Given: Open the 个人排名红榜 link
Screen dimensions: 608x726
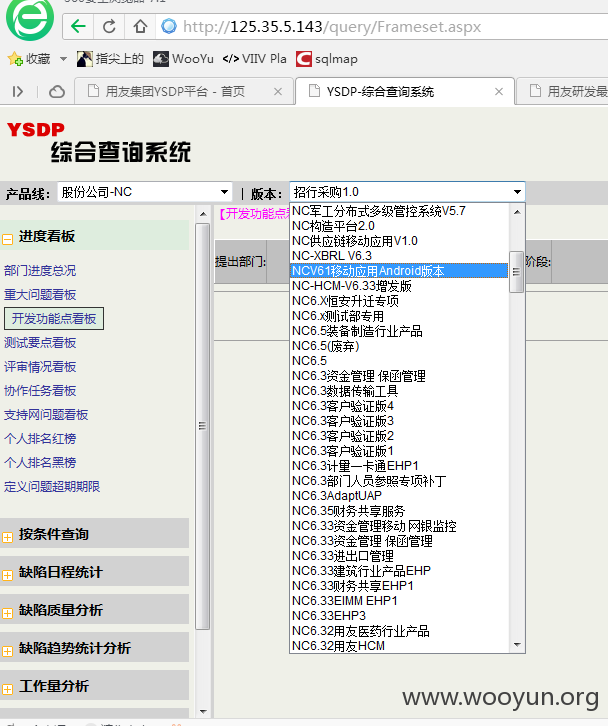Looking at the screenshot, I should [x=40, y=438].
